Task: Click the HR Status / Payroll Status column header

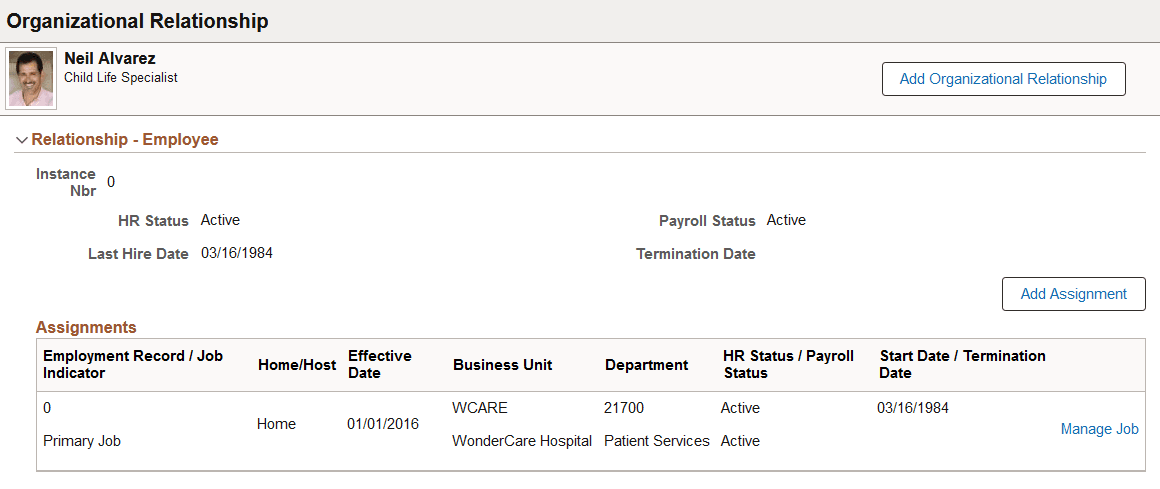Action: (789, 364)
